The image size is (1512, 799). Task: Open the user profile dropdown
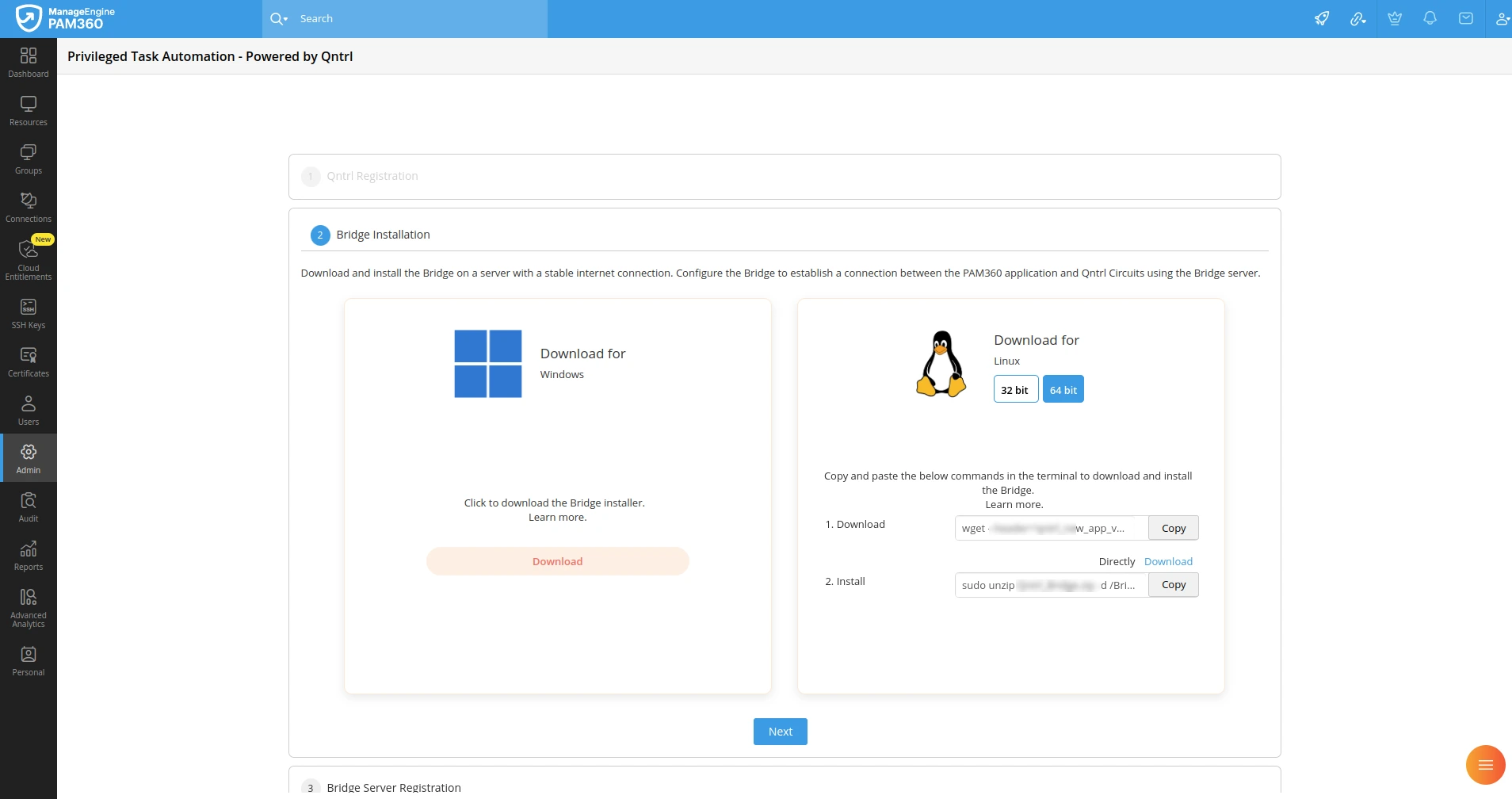tap(1502, 18)
